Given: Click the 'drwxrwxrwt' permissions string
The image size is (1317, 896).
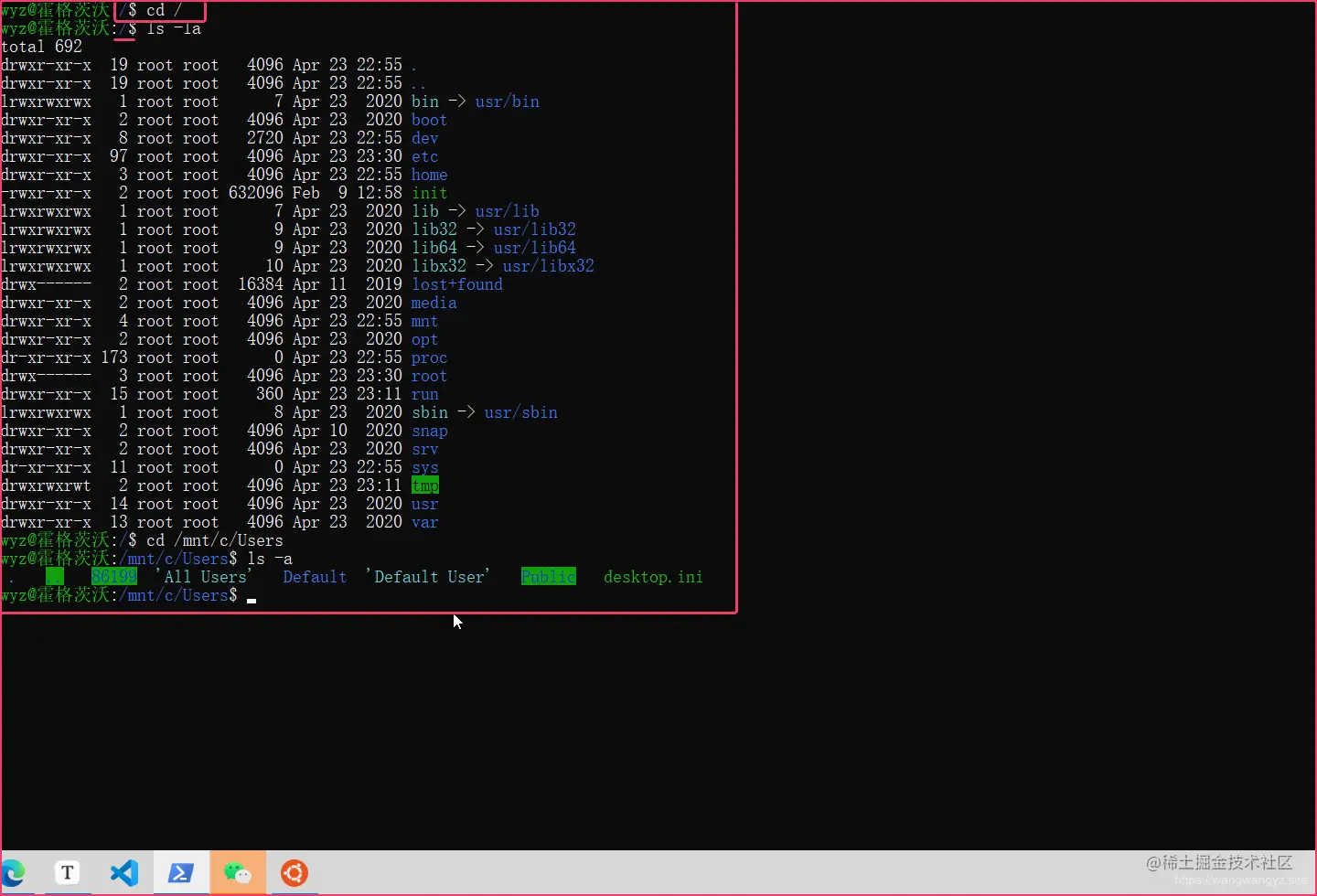Looking at the screenshot, I should 46,485.
